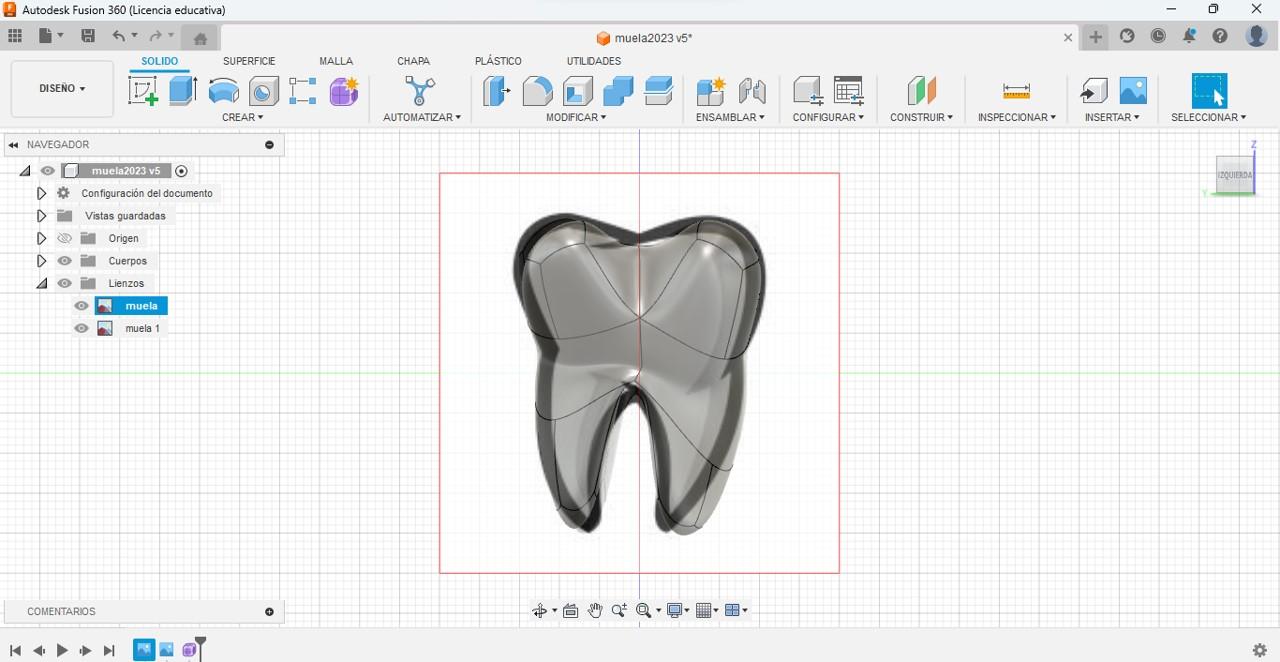This screenshot has height=662, width=1280.
Task: Switch to the SUPERFICIE tab
Action: (x=249, y=61)
